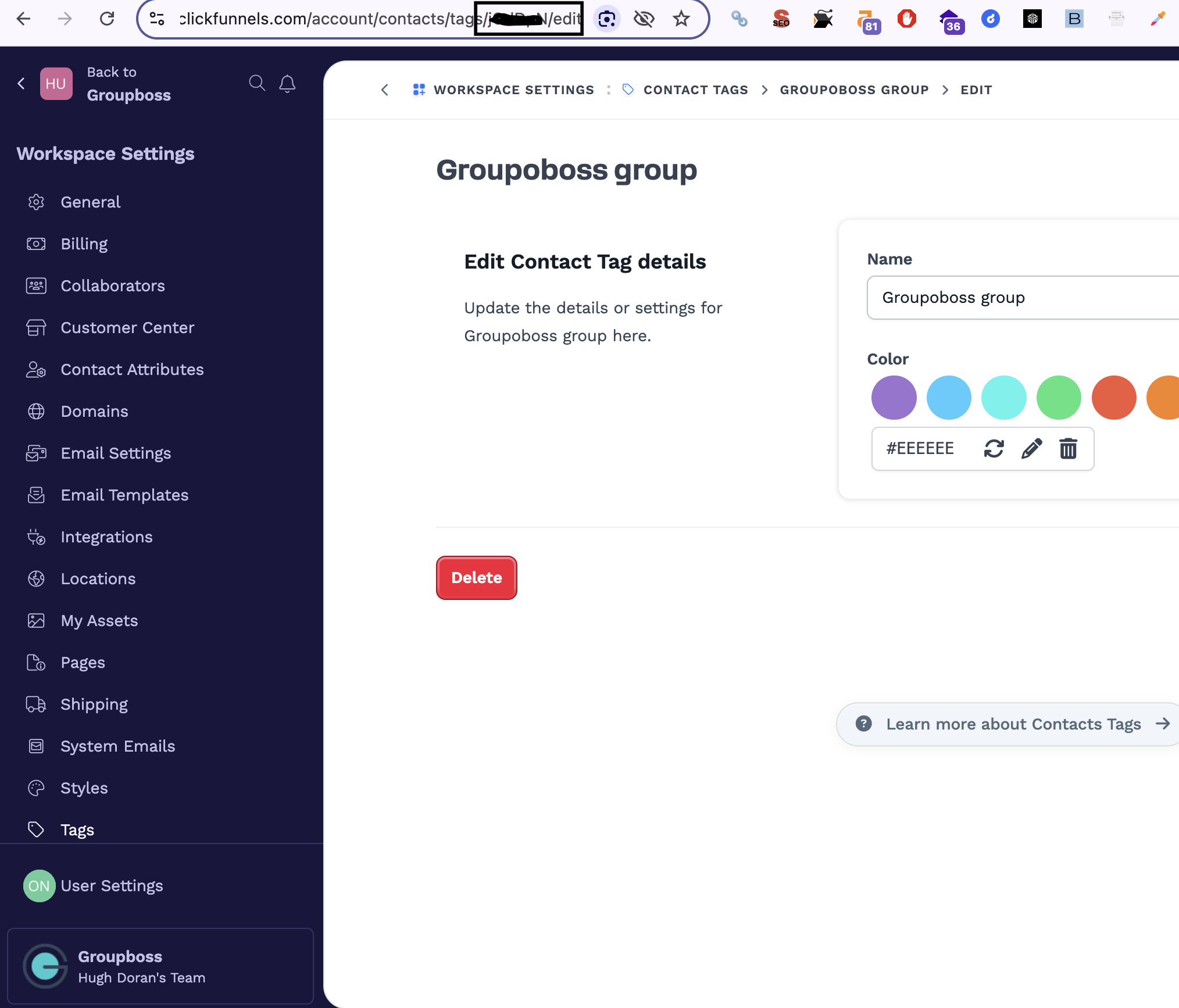Viewport: 1179px width, 1008px height.
Task: Click the crossed-out eye icon in address bar
Action: point(644,19)
